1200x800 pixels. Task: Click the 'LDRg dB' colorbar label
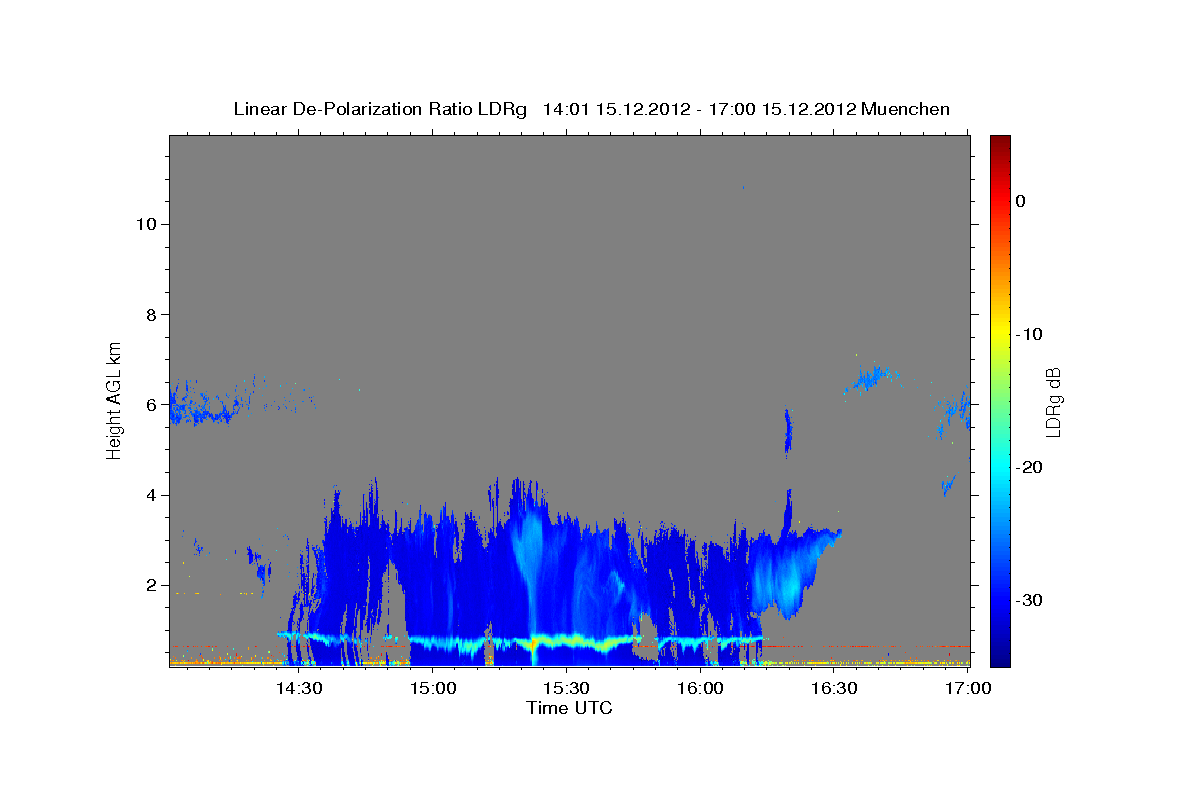(x=1052, y=402)
